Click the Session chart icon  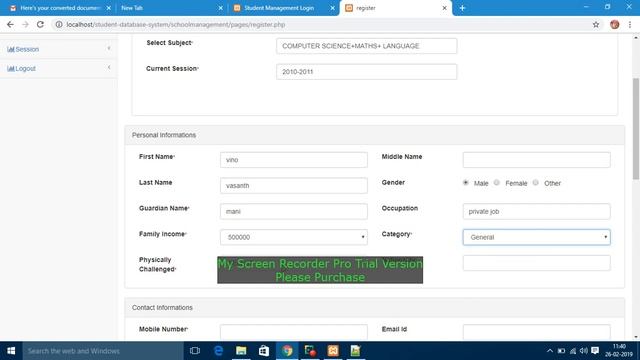[x=11, y=49]
